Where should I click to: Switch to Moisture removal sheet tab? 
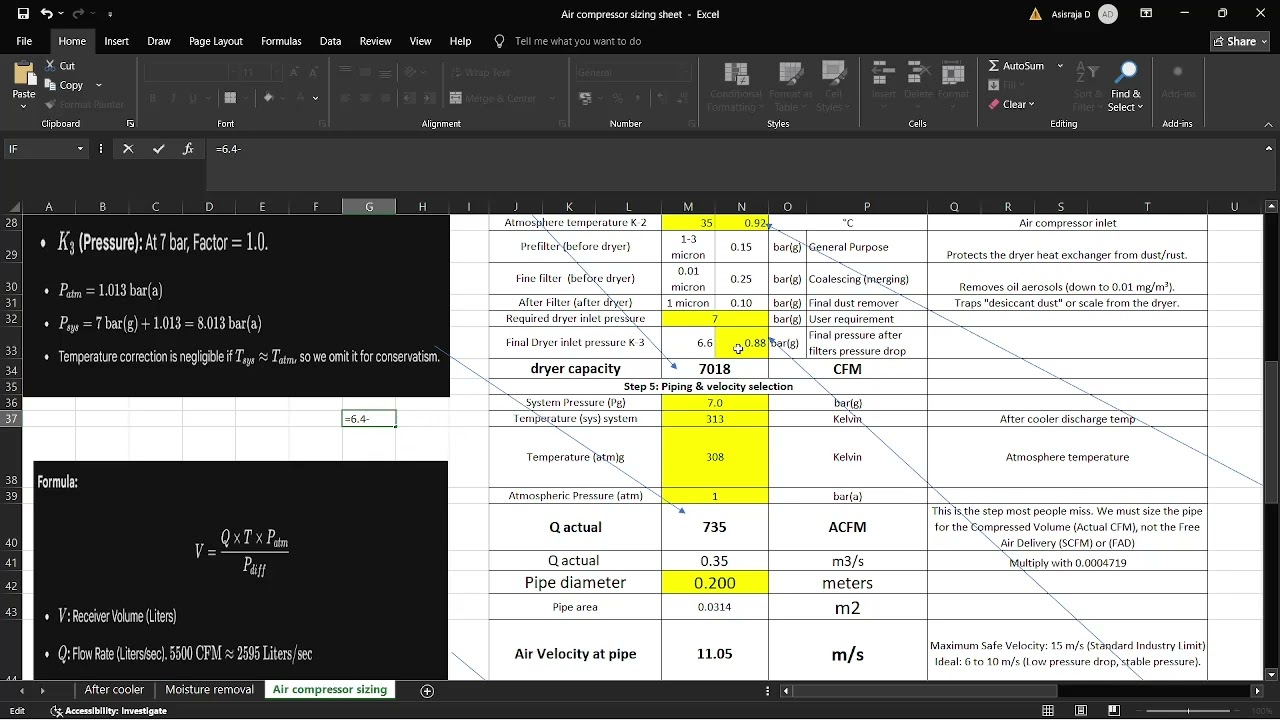(209, 690)
